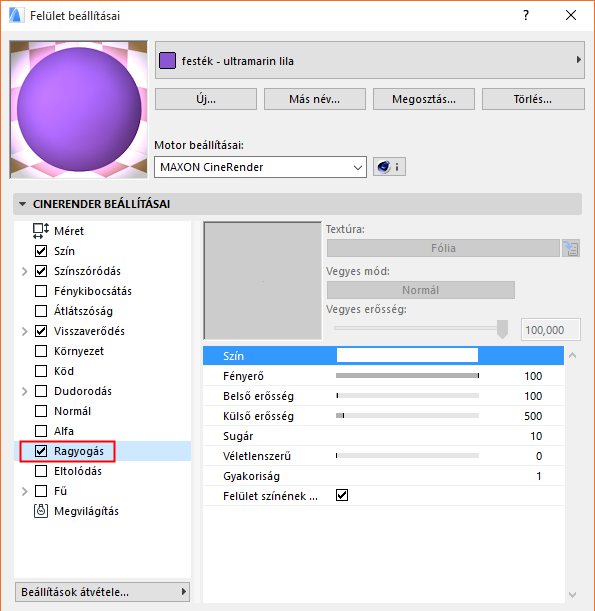The image size is (595, 611).
Task: Open the MAXON CineRender engine dropdown
Action: pos(260,167)
